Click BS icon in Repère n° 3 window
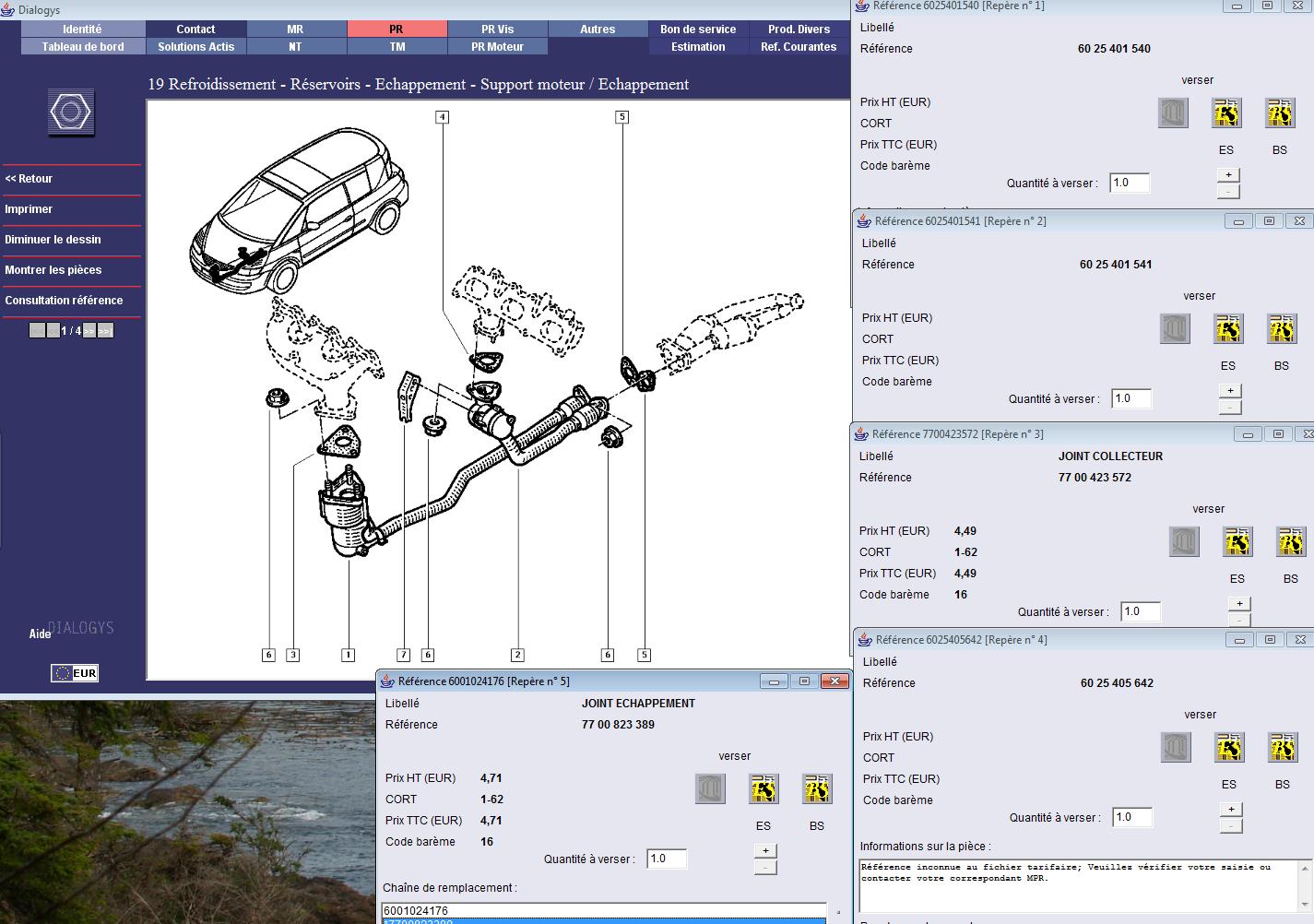 1291,541
